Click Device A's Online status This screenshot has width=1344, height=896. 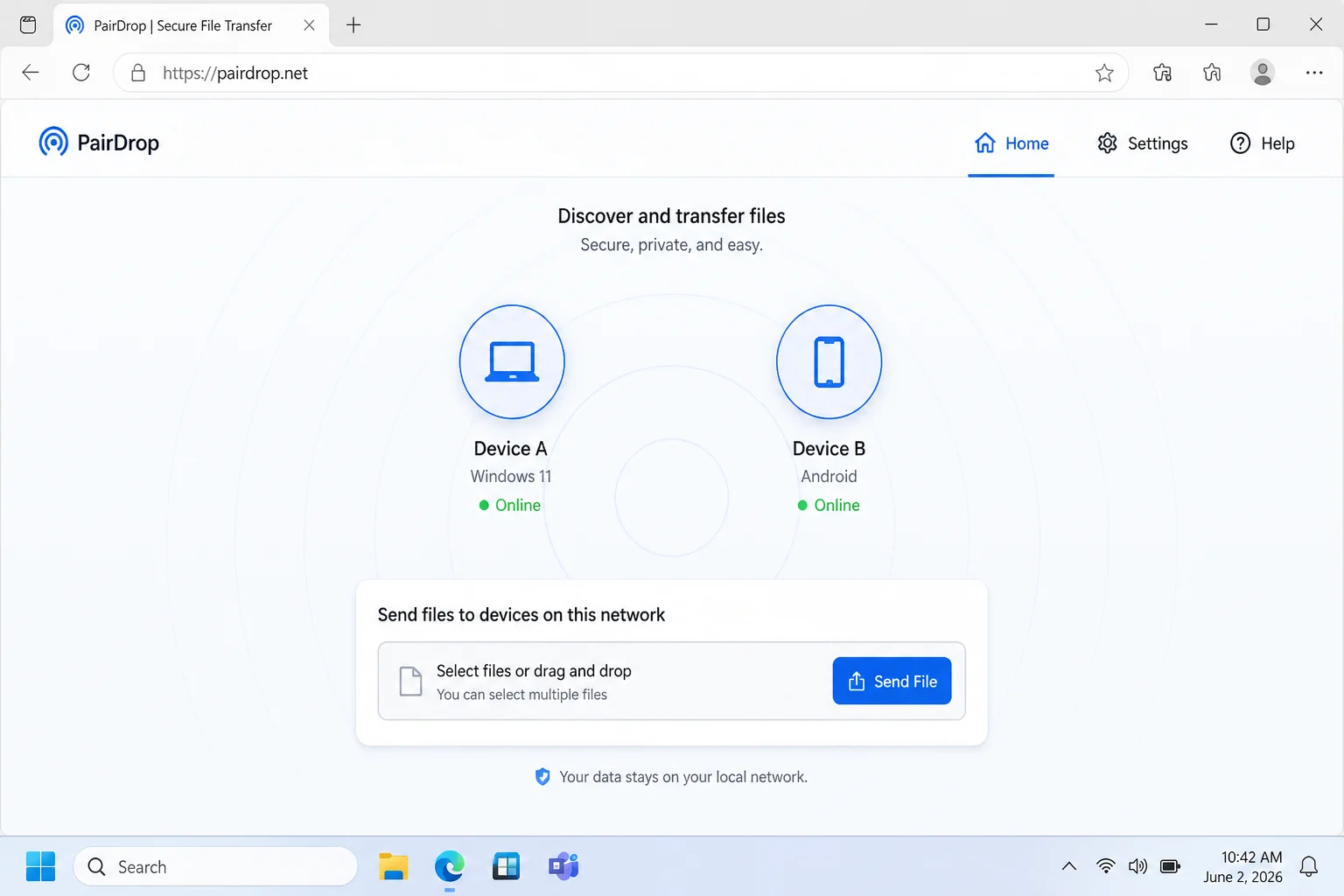(510, 505)
